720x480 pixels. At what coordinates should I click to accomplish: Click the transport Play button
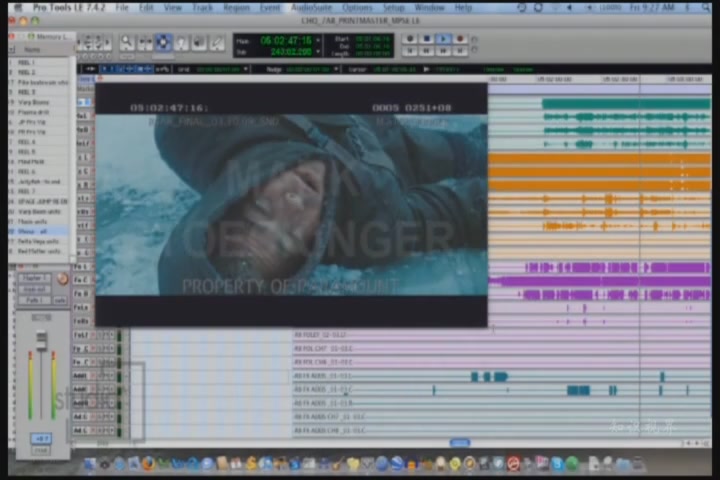443,39
